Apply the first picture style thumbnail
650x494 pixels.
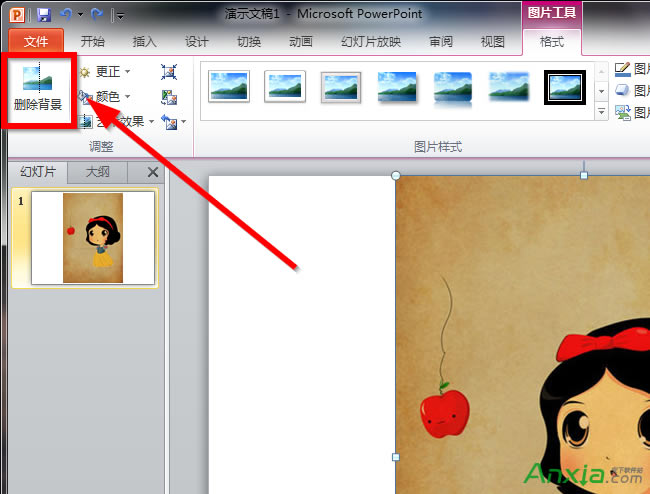pos(229,87)
